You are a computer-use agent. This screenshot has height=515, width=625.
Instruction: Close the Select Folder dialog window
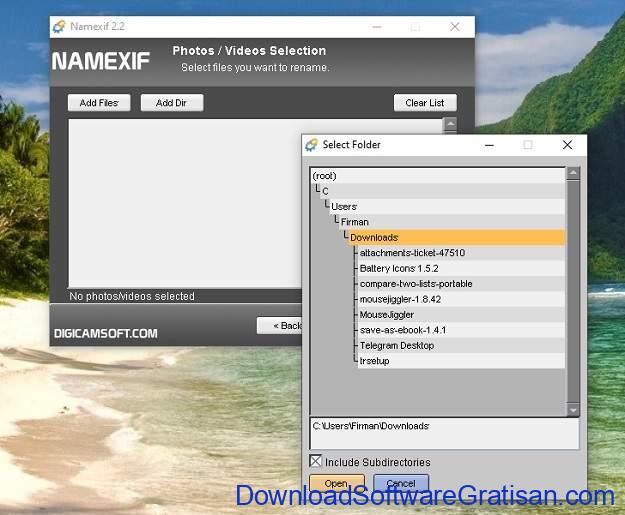[x=568, y=145]
